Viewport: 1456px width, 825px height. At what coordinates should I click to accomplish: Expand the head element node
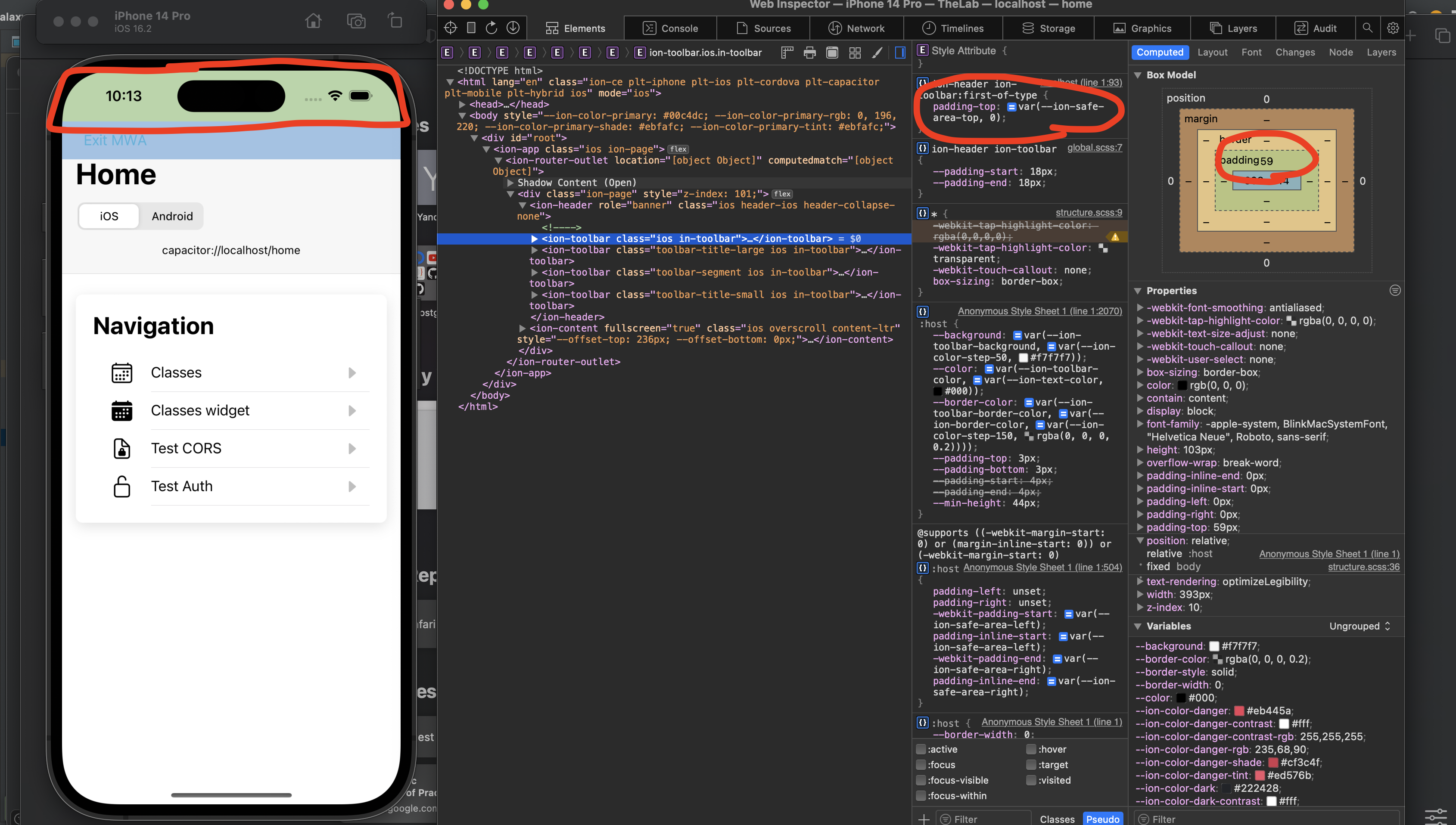coord(463,104)
